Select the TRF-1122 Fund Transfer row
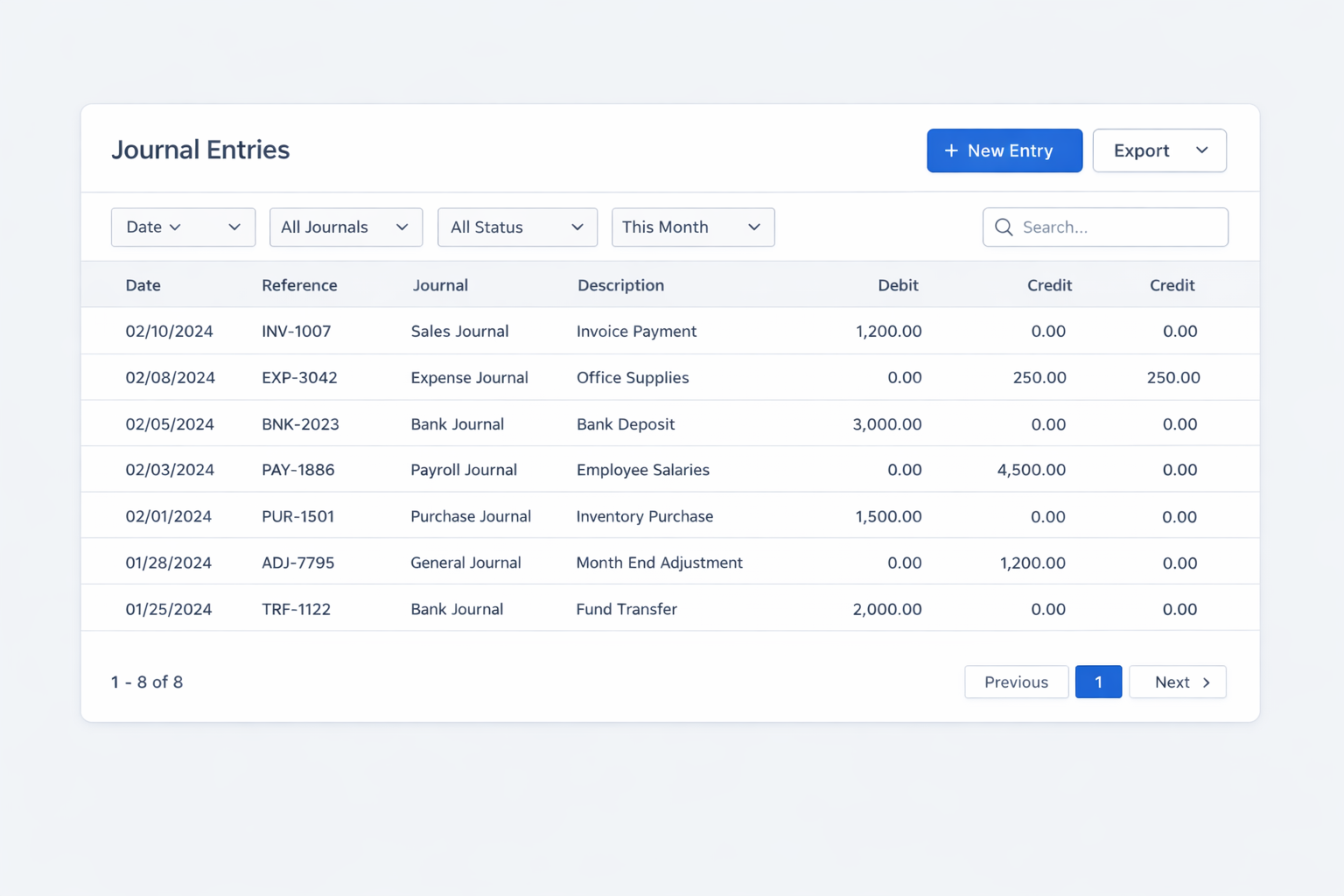The image size is (1344, 896). [x=626, y=609]
